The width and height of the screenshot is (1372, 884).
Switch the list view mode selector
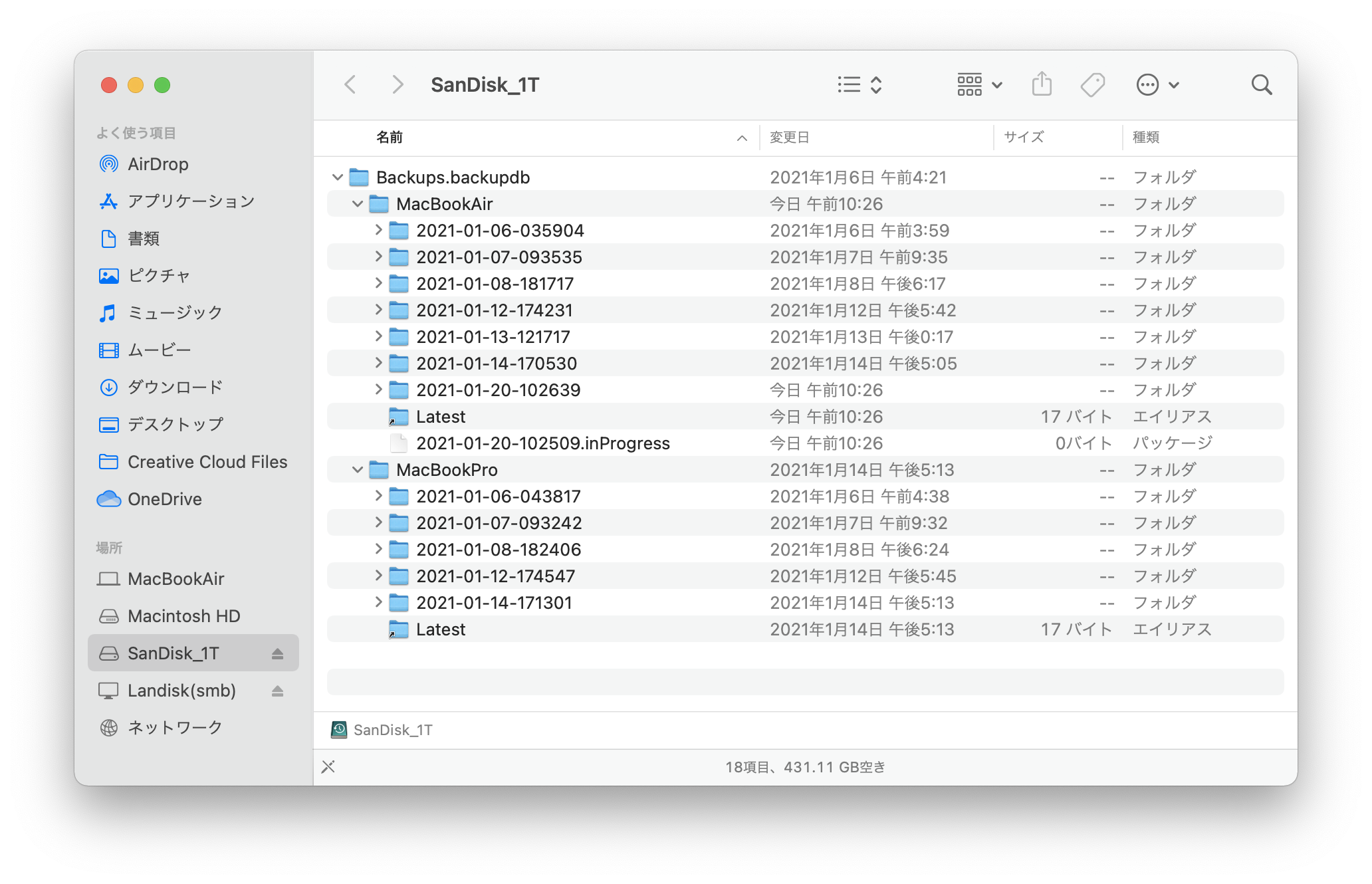tap(859, 85)
